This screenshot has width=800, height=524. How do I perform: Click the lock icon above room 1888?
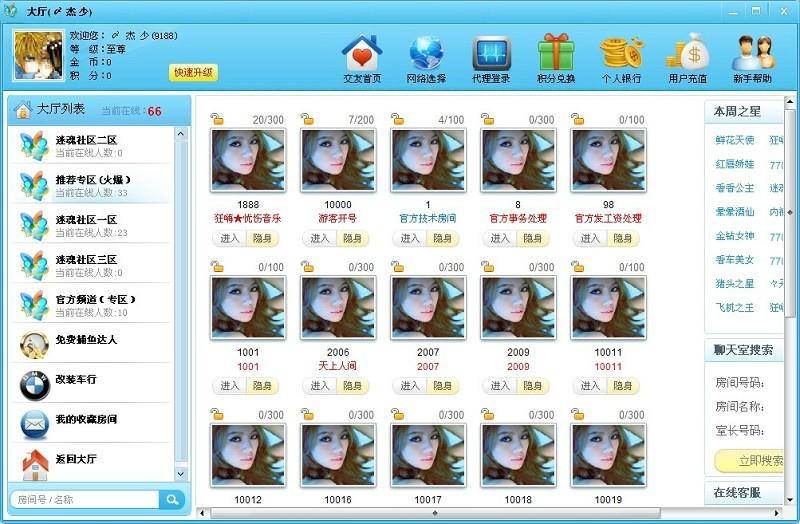[x=217, y=120]
